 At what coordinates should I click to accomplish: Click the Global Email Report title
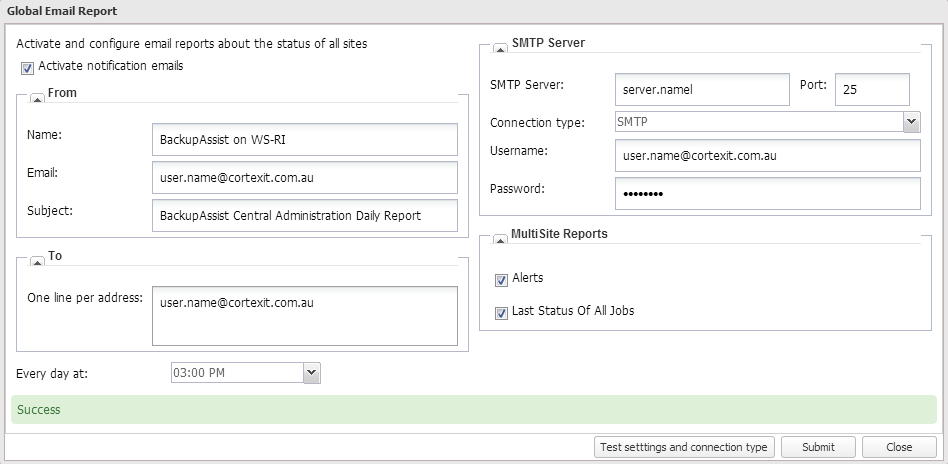point(62,11)
